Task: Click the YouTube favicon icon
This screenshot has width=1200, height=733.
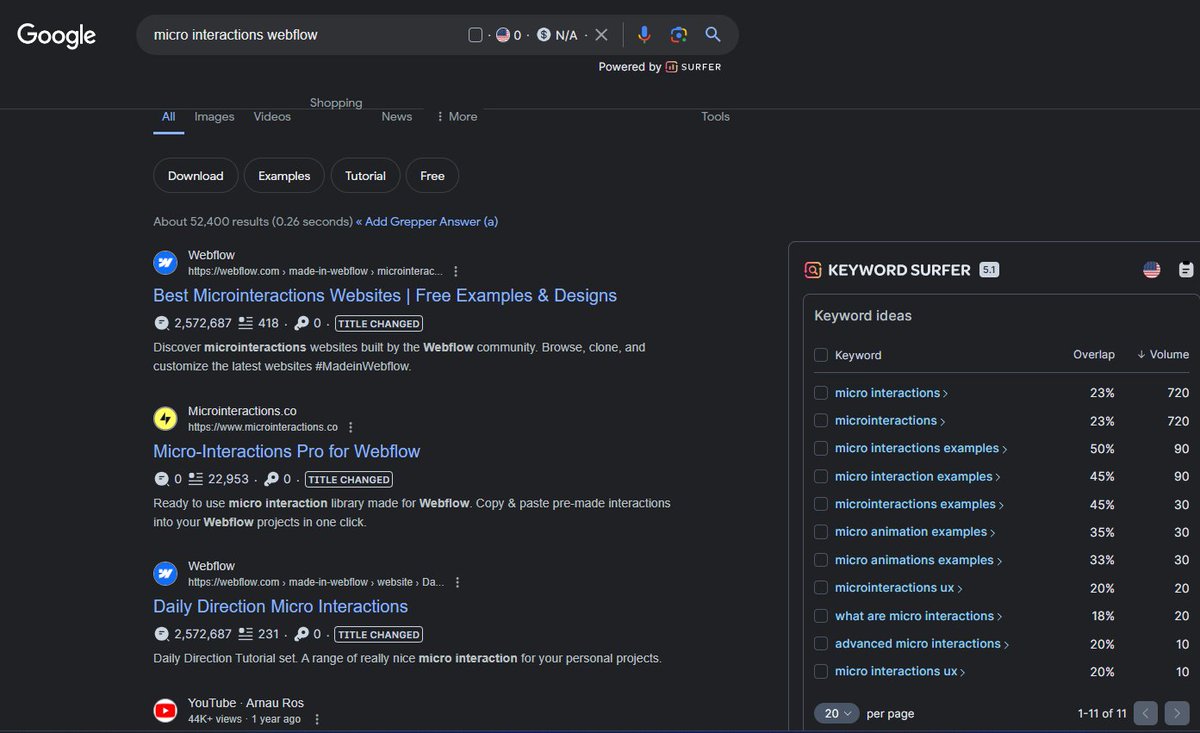Action: tap(165, 710)
